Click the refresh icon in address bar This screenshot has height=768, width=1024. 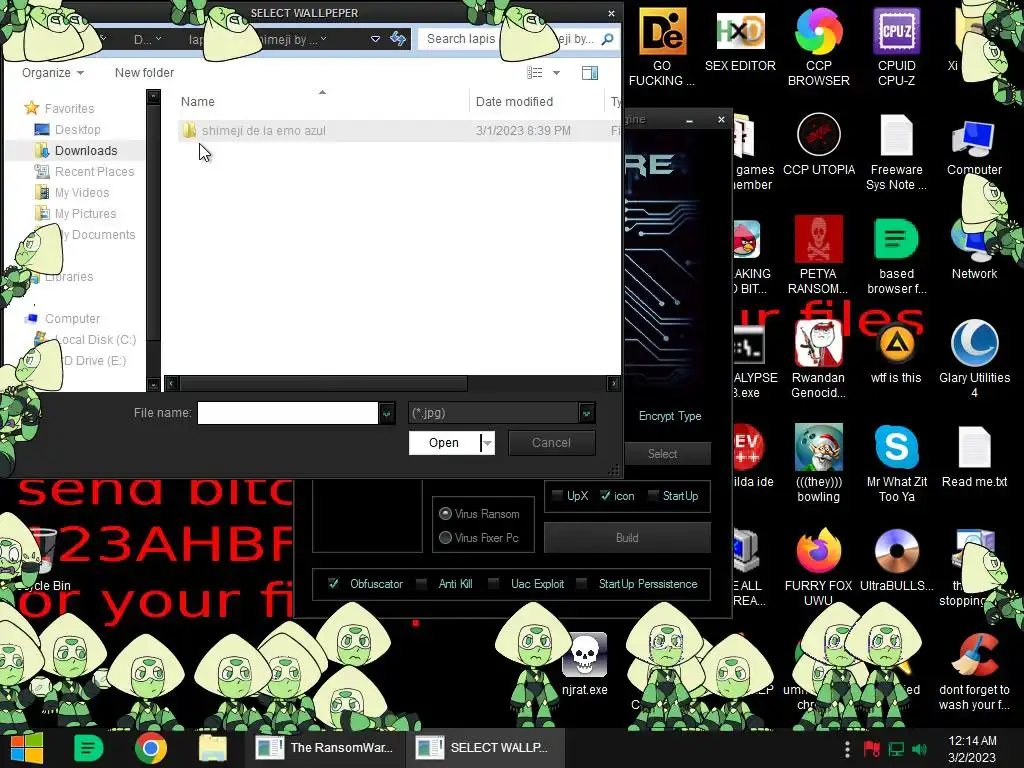(x=398, y=39)
